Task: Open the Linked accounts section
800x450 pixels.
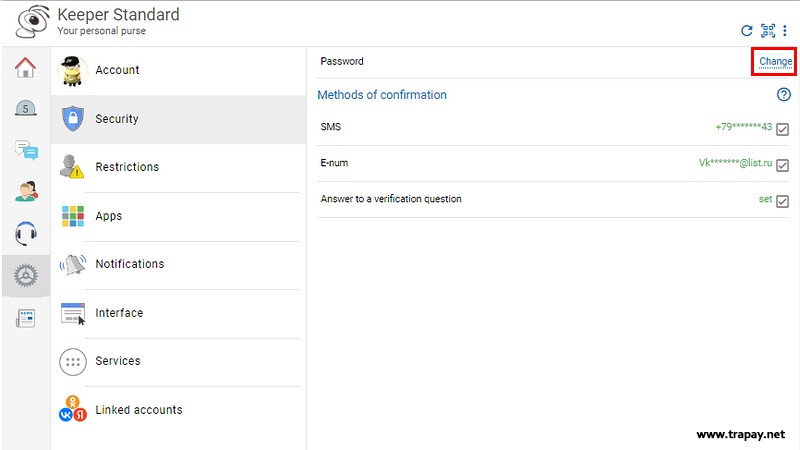Action: tap(138, 410)
